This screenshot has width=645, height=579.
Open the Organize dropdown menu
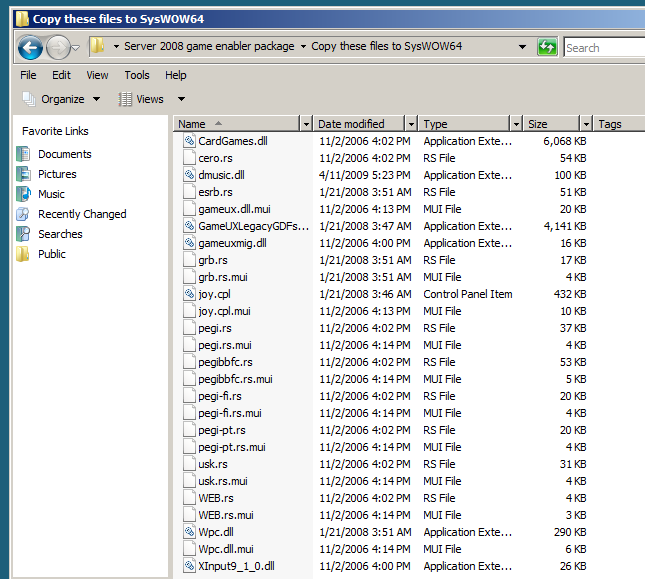pyautogui.click(x=62, y=99)
